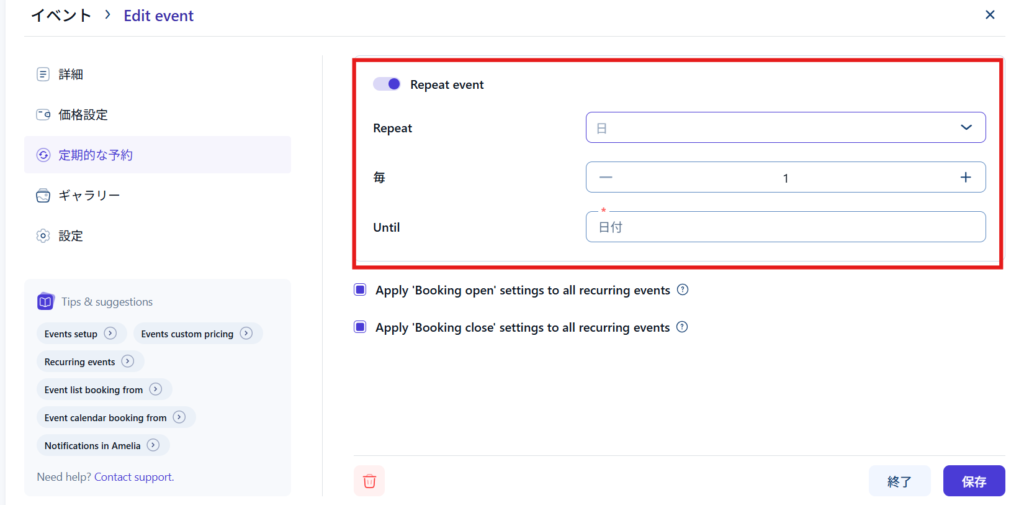Click help icon beside 'Booking close' setting
1024x505 pixels.
(683, 327)
